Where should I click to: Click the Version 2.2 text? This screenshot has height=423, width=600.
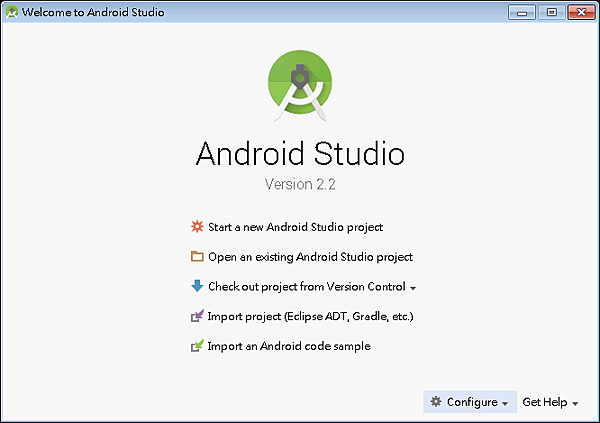click(300, 184)
